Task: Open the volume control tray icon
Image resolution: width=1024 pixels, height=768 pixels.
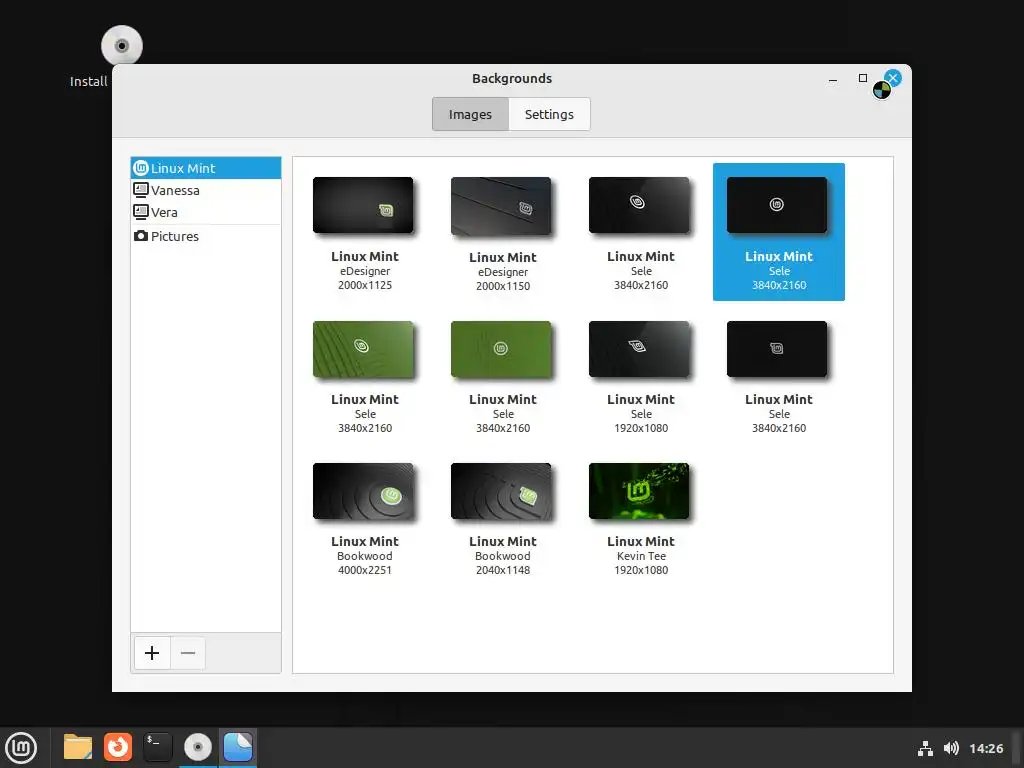Action: click(951, 748)
